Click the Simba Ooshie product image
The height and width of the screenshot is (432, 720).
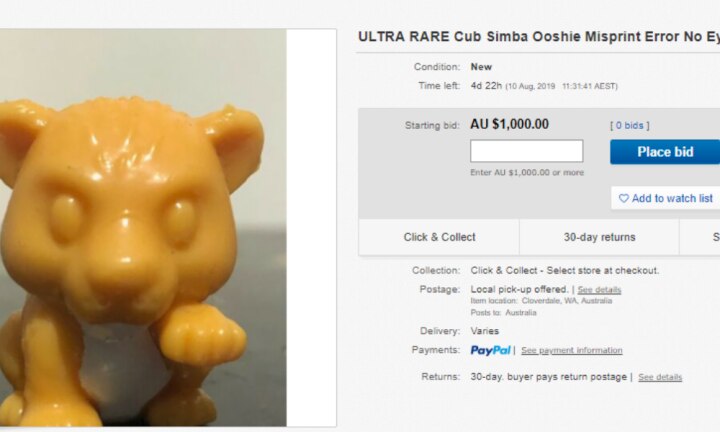click(143, 228)
